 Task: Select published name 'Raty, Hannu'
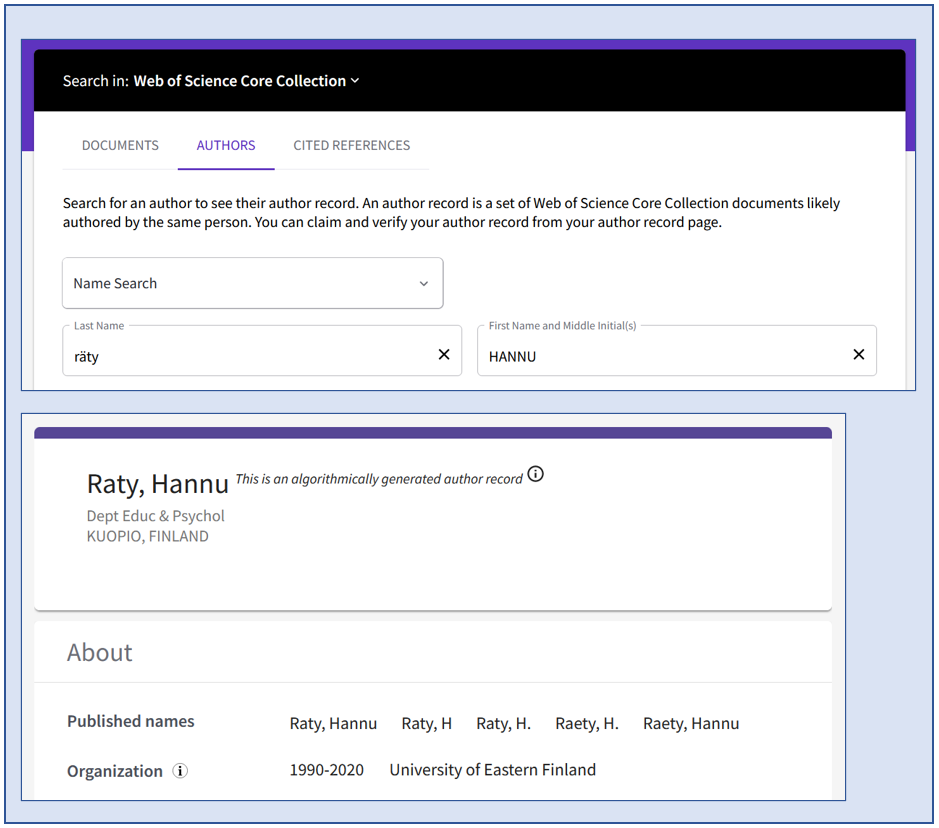point(334,724)
